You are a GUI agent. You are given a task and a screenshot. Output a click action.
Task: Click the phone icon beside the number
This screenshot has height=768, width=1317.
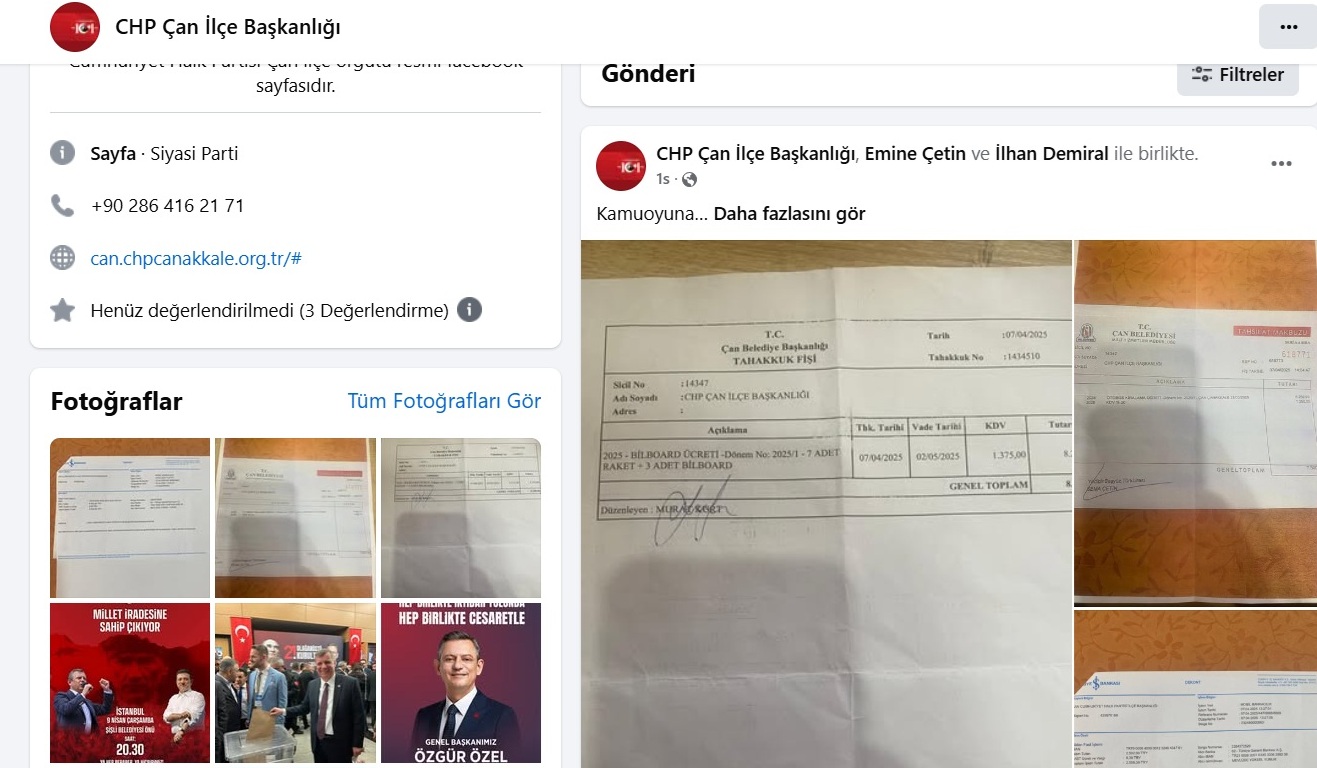[x=62, y=206]
